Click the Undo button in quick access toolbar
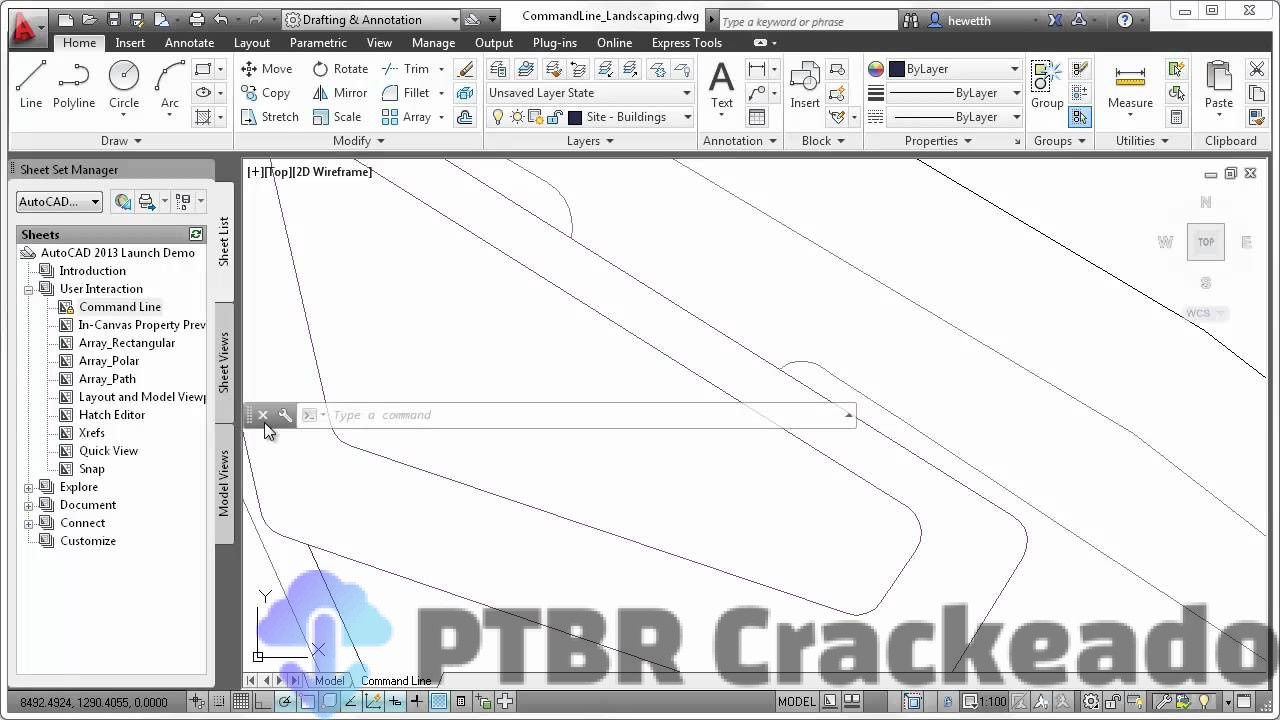This screenshot has width=1280, height=720. point(221,19)
